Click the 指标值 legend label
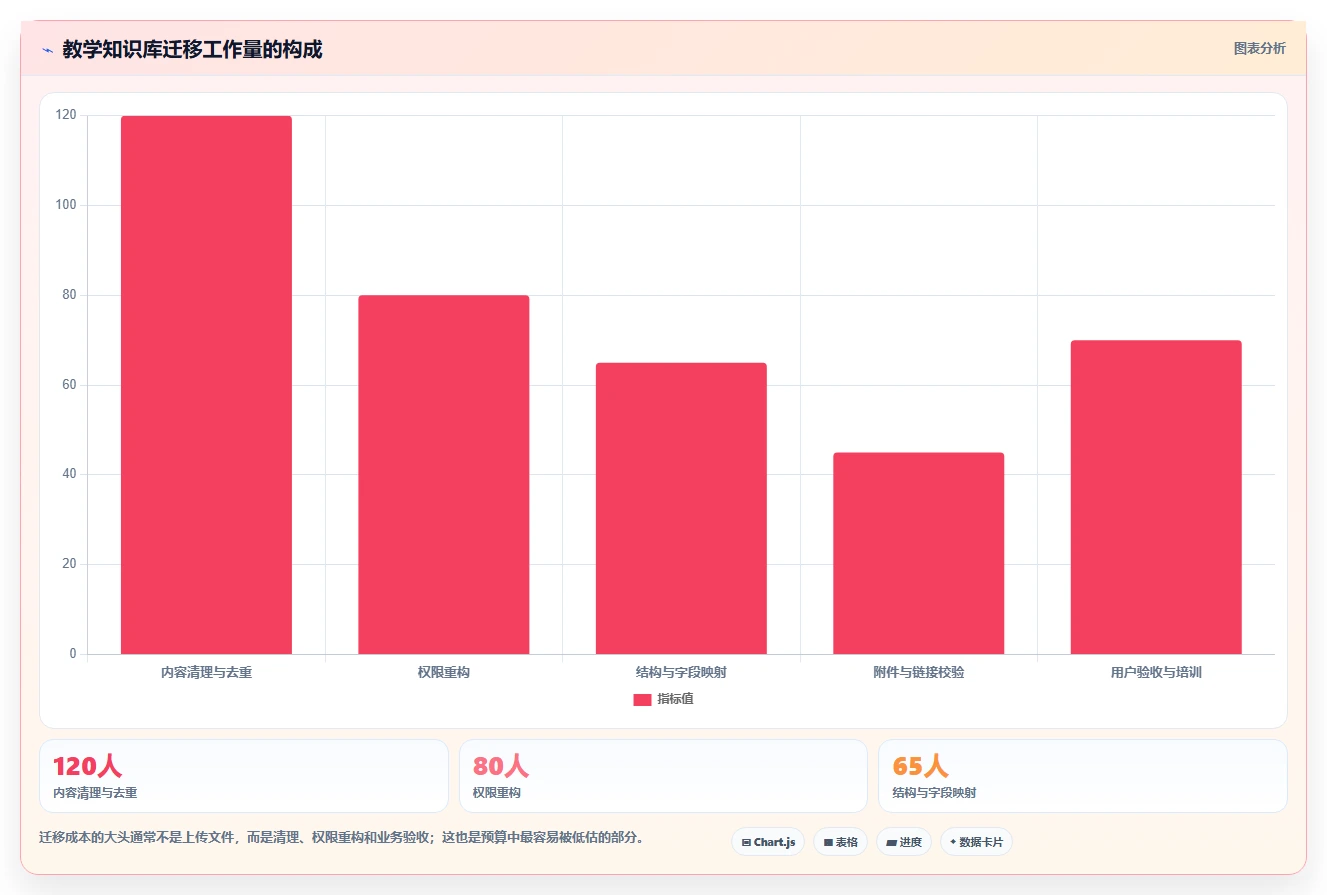This screenshot has height=895, width=1327. (675, 699)
